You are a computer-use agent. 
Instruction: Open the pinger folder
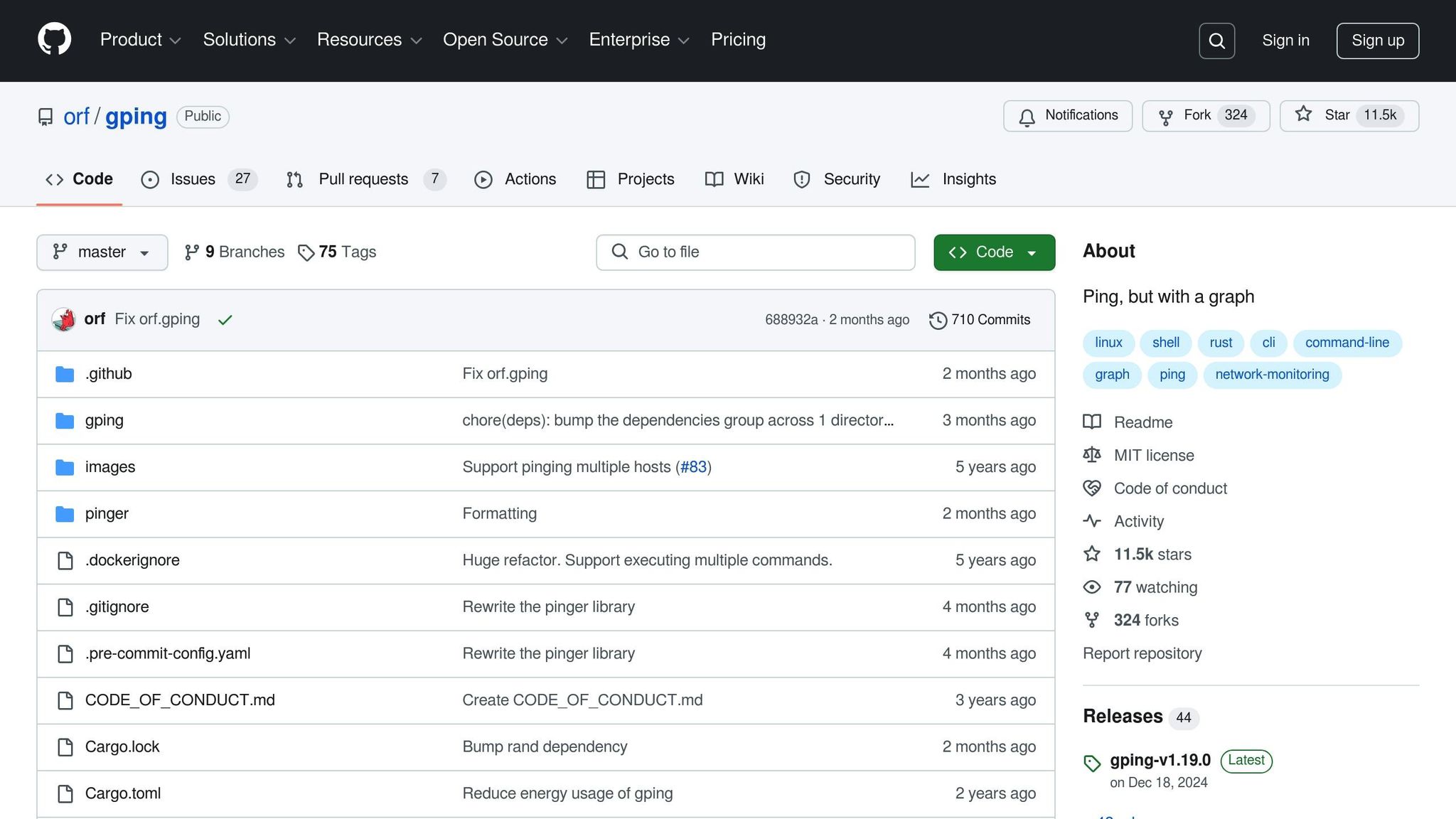[107, 513]
